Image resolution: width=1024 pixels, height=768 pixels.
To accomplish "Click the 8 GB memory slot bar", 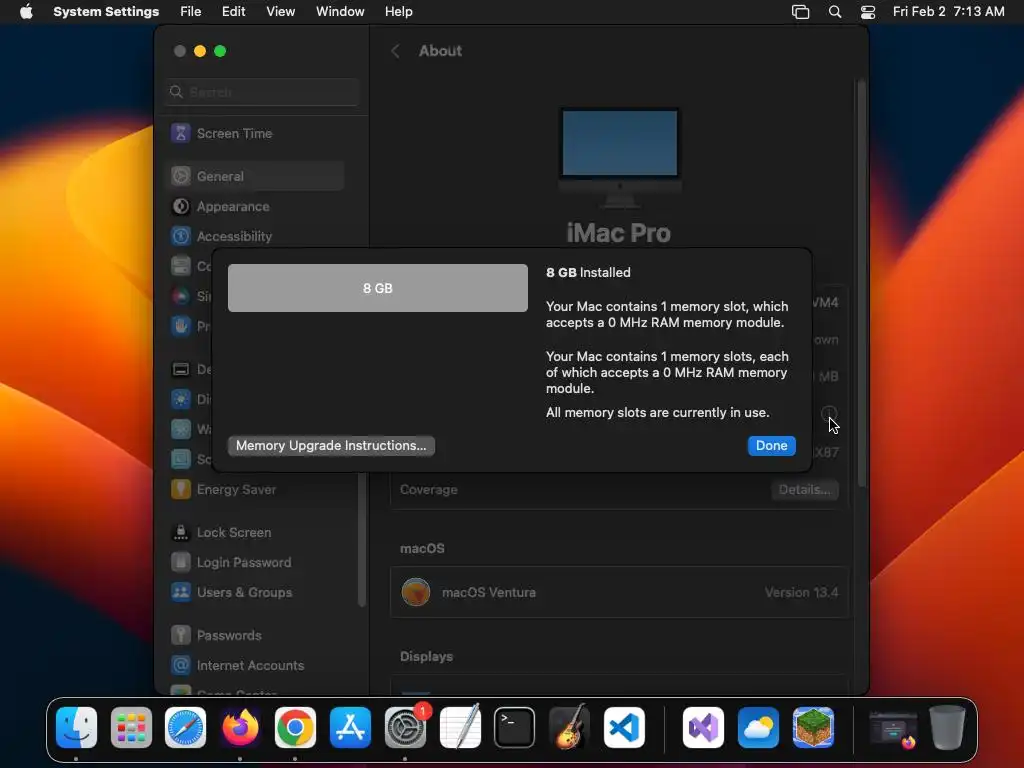I will (x=377, y=288).
